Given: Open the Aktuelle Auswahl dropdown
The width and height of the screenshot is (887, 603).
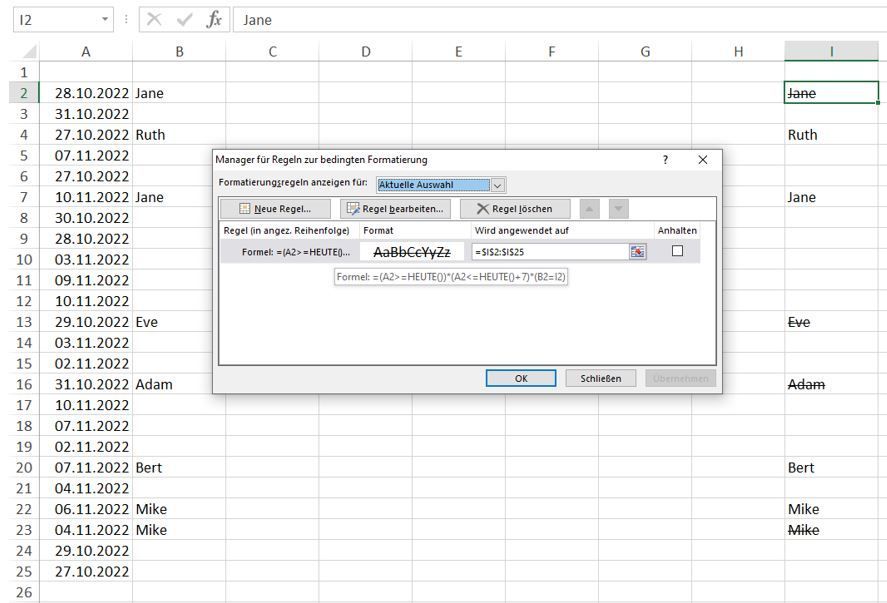Looking at the screenshot, I should [x=497, y=185].
